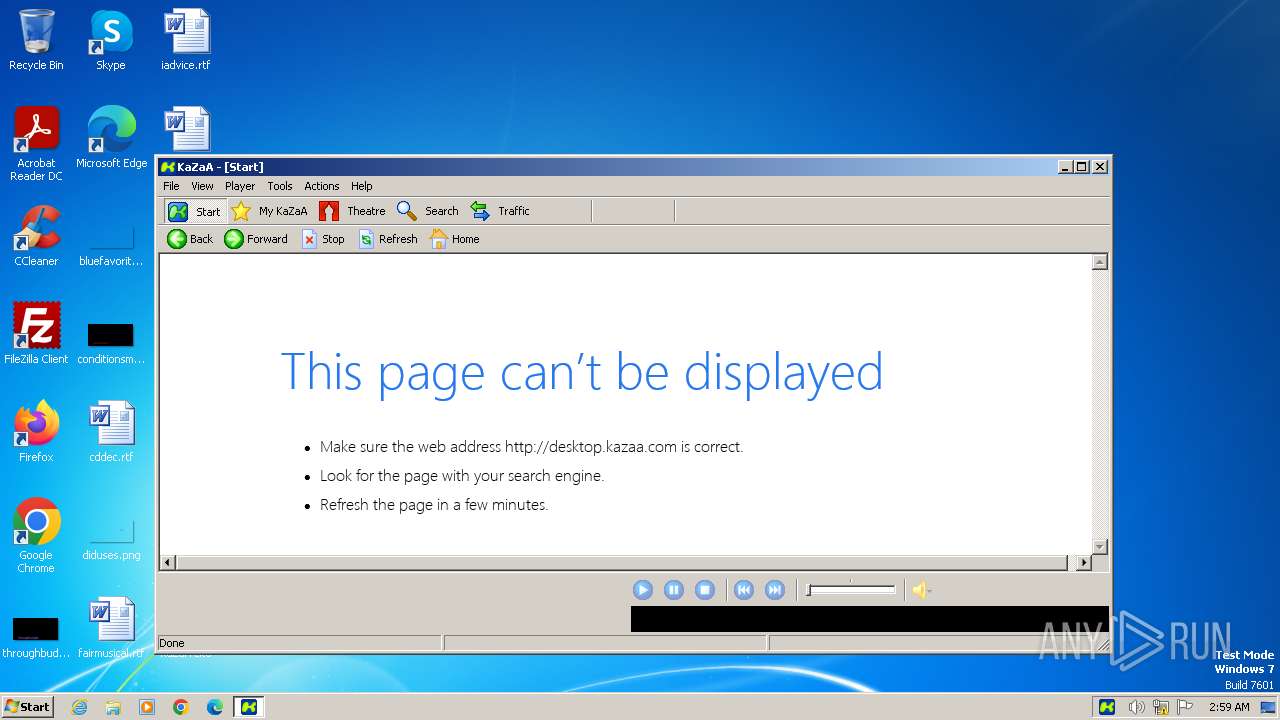1280x720 pixels.
Task: Select Skype desktop shortcut
Action: pyautogui.click(x=110, y=40)
